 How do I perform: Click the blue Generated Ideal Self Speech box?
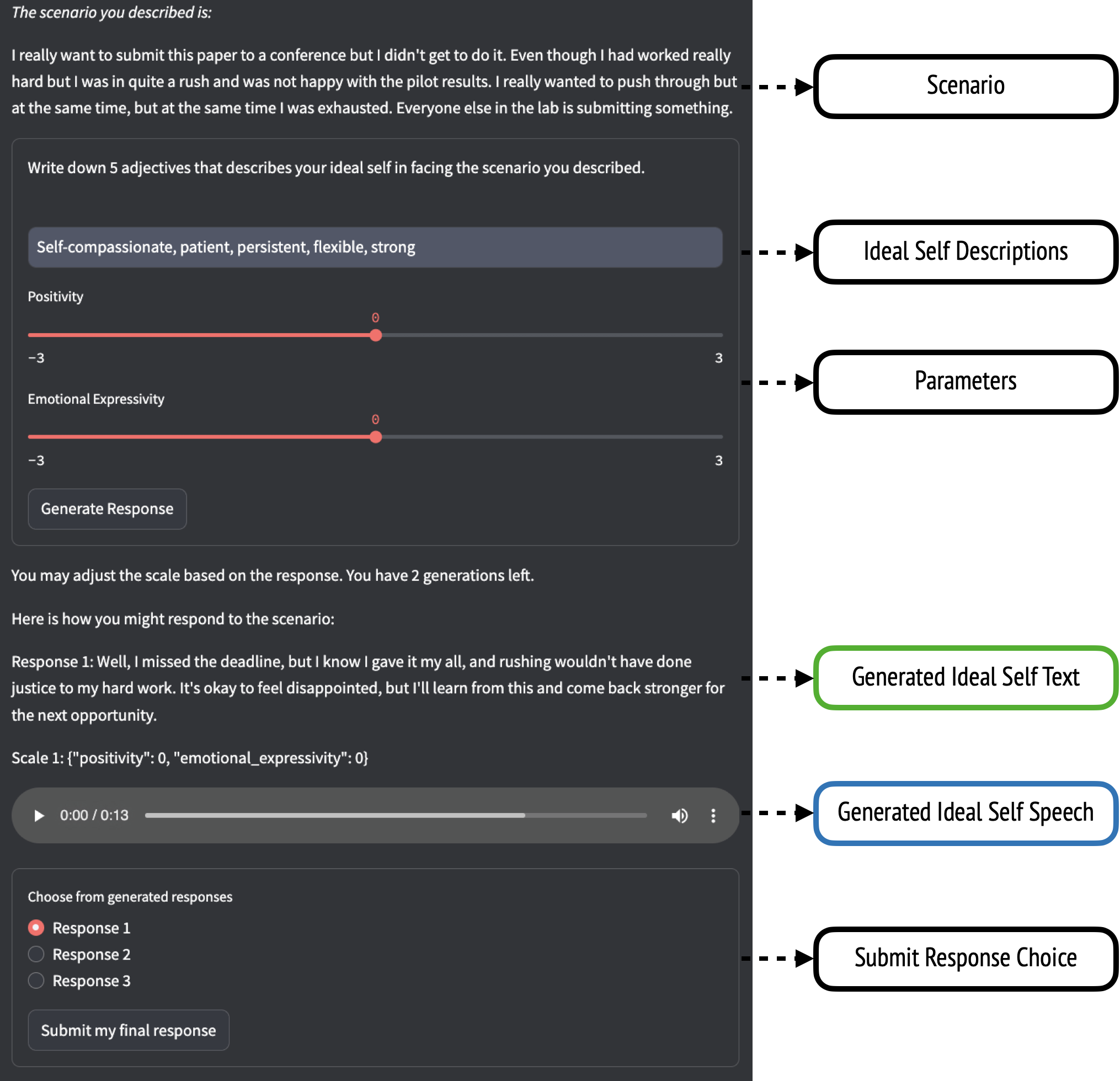click(965, 812)
